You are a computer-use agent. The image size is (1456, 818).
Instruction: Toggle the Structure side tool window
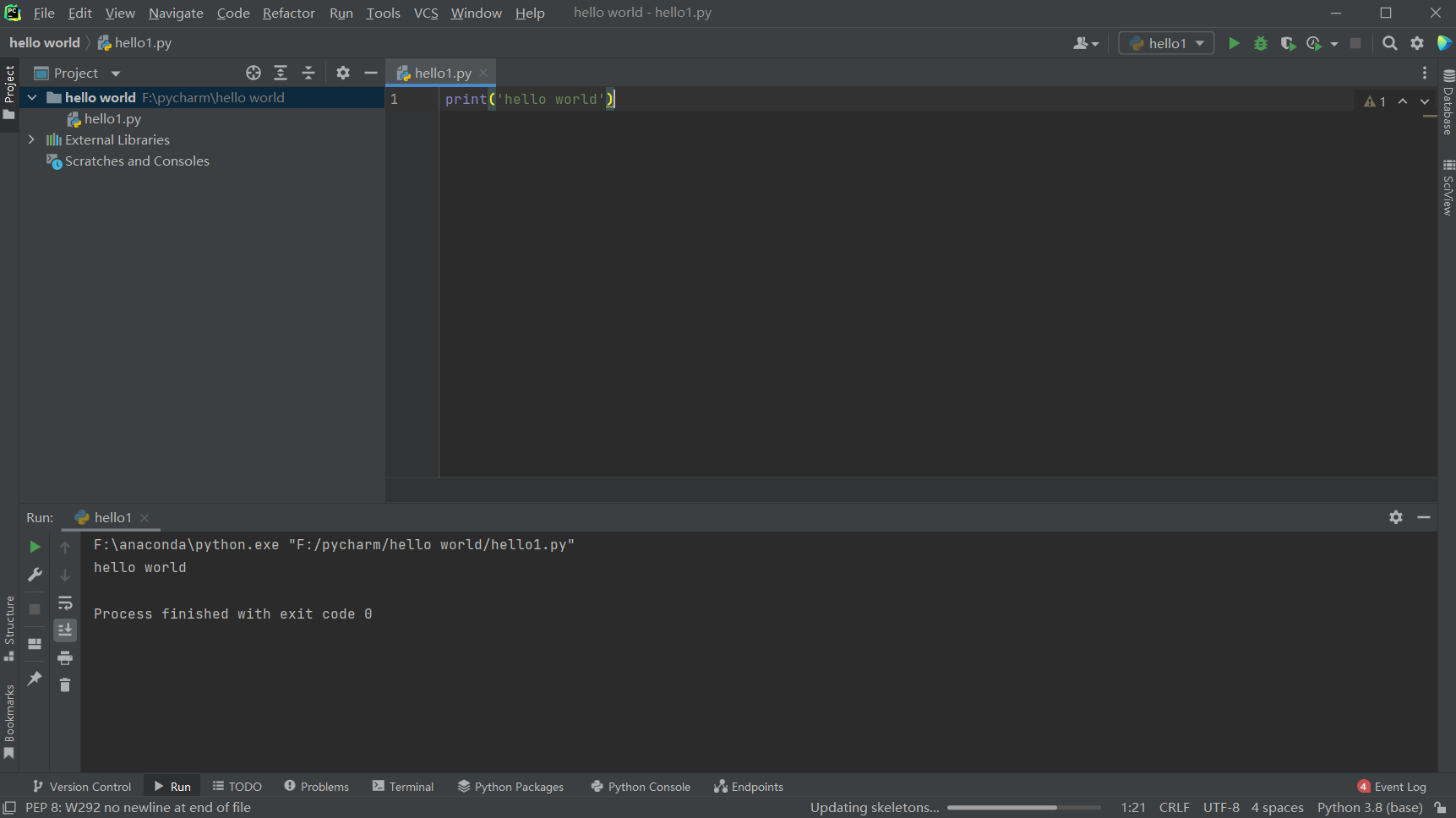click(x=9, y=629)
